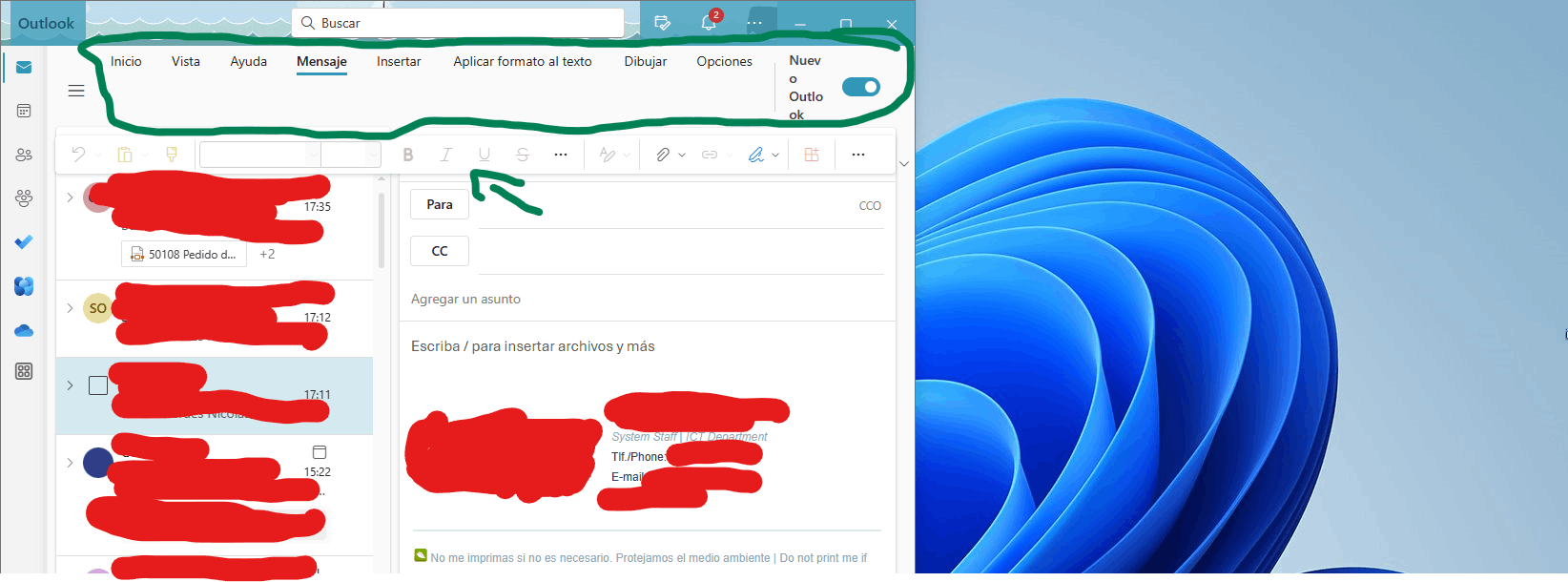
Task: Open the OneDrive cloud app
Action: click(24, 331)
